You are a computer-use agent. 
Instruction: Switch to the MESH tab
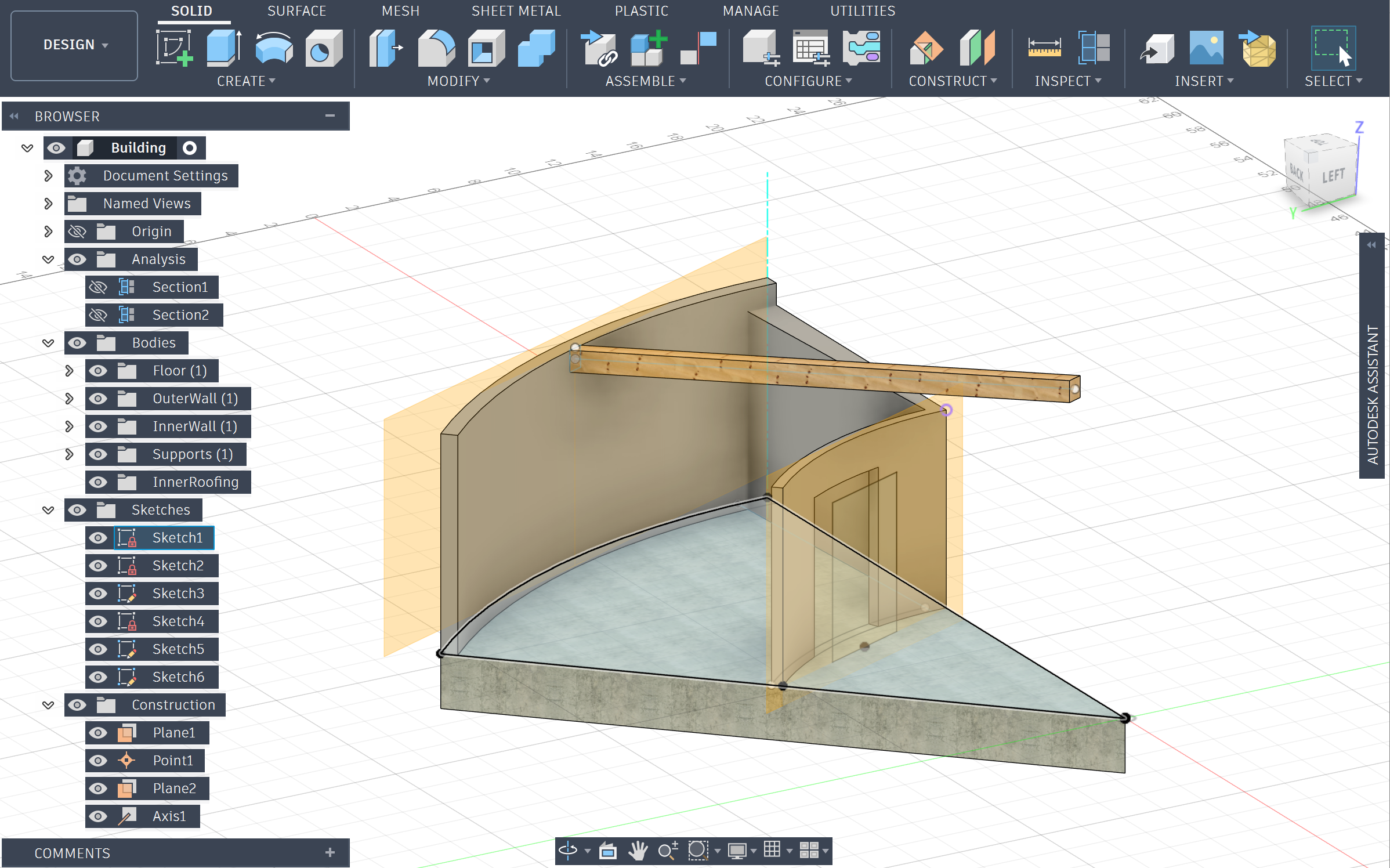[400, 11]
